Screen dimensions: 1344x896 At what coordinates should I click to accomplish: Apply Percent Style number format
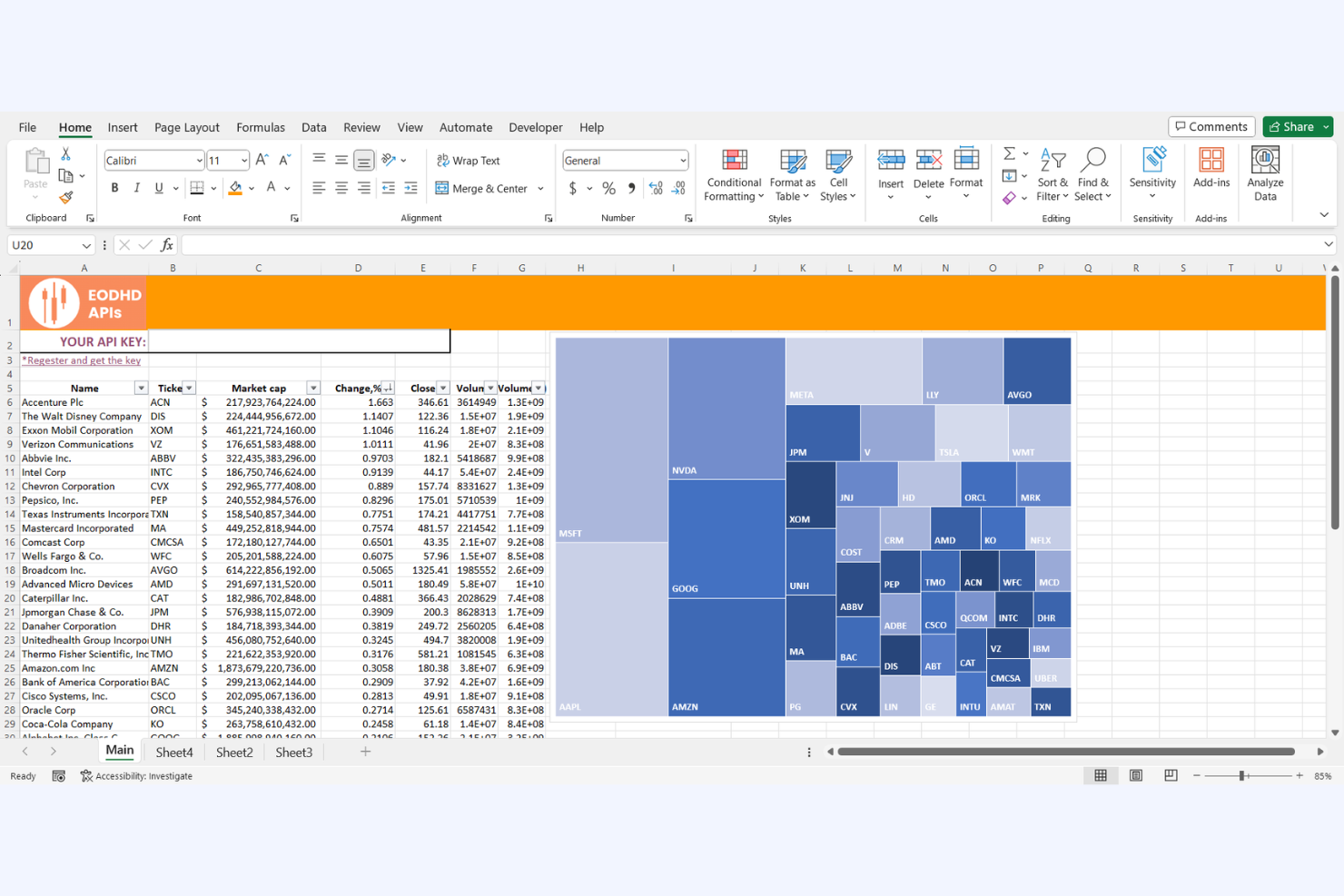point(608,188)
